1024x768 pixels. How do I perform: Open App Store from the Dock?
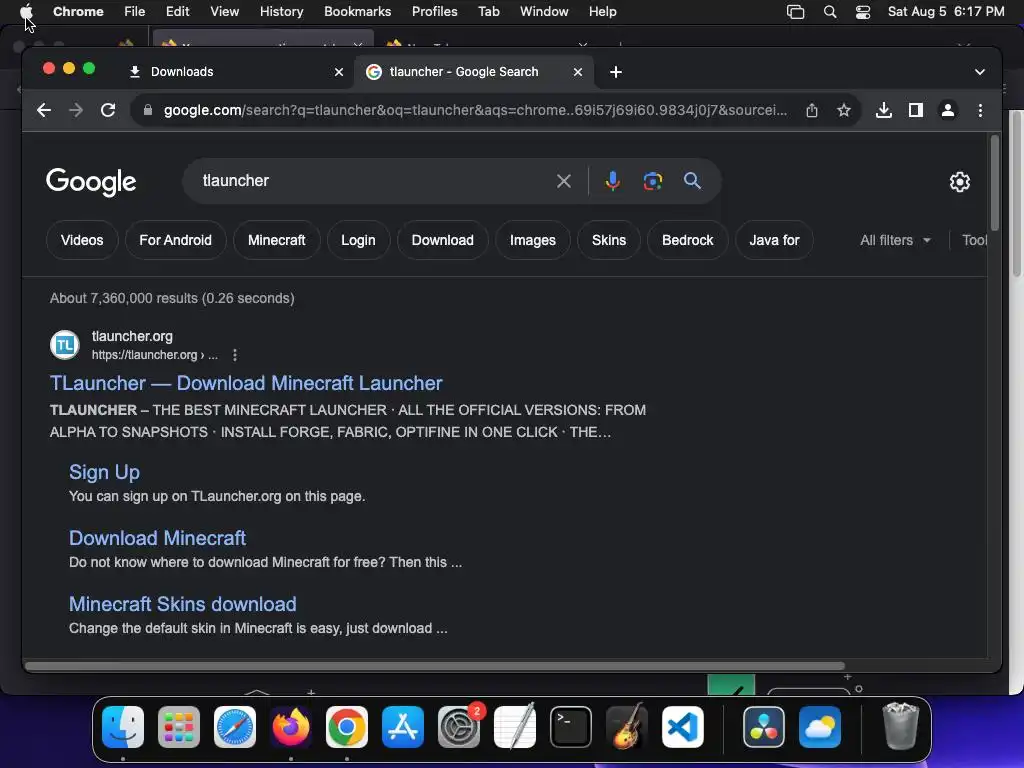pyautogui.click(x=403, y=727)
